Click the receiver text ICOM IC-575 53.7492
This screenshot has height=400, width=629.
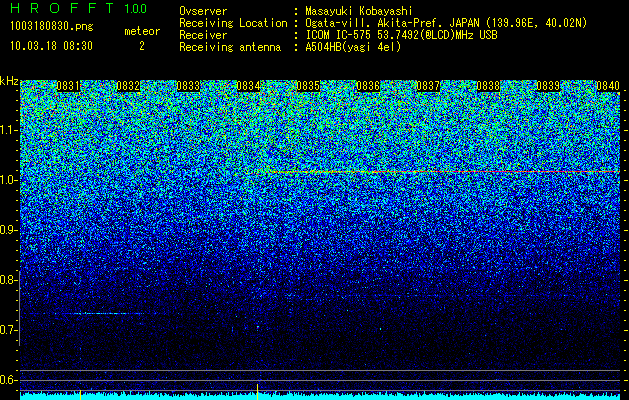click(x=377, y=35)
